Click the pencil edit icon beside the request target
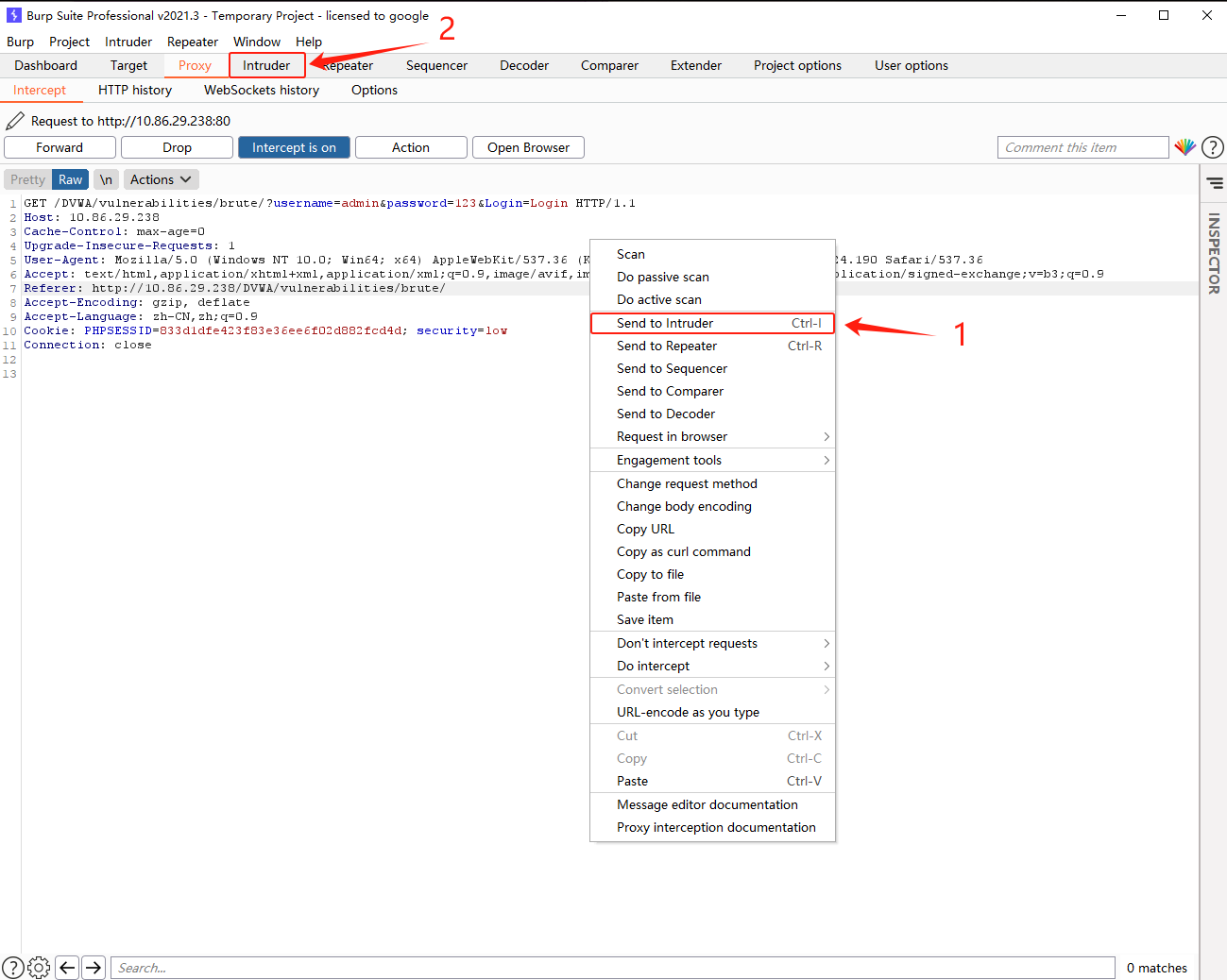 [15, 121]
